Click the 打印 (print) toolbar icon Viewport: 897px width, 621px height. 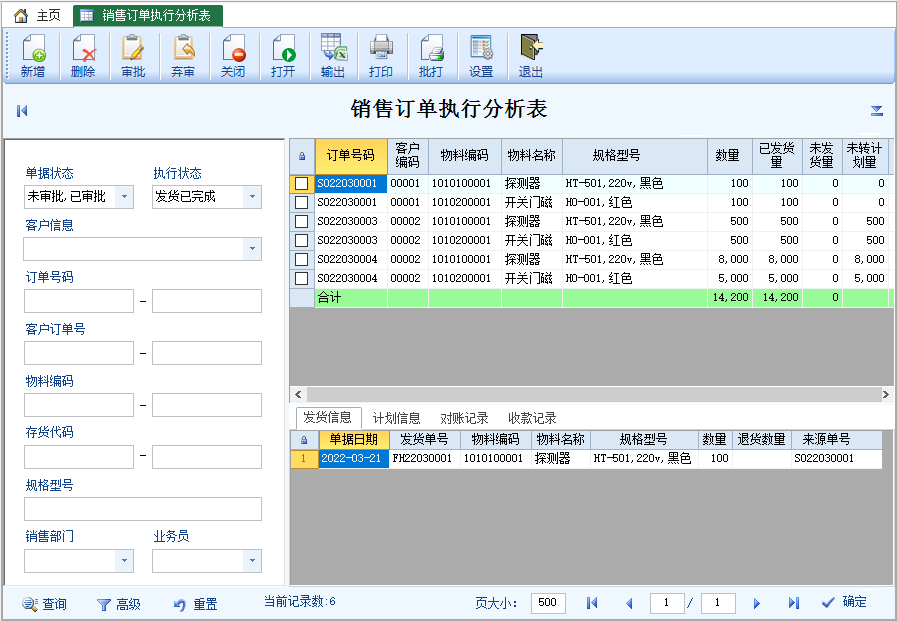pos(381,56)
